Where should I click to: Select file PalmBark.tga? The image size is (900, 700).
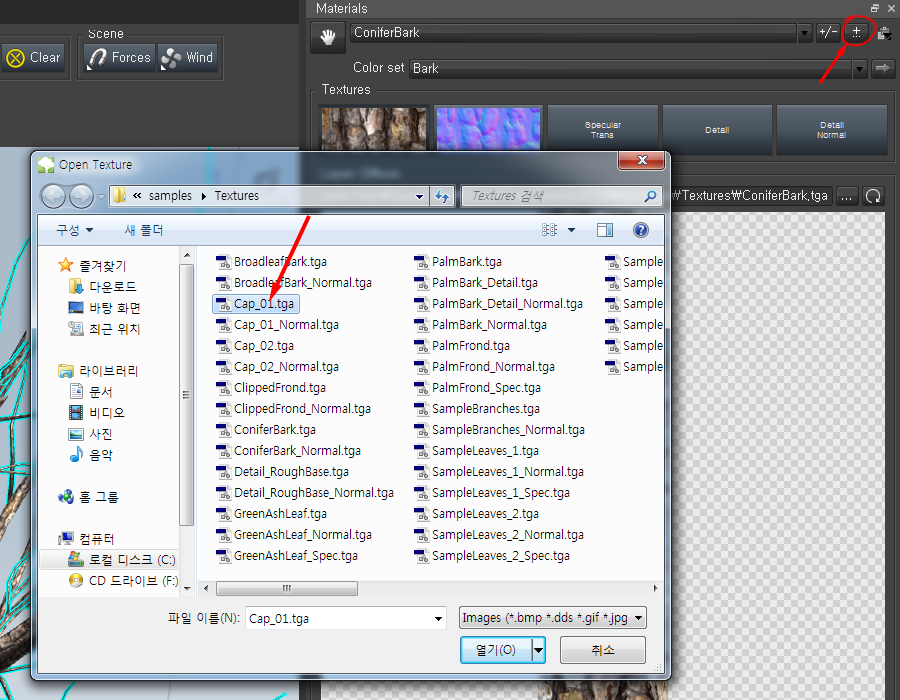(x=458, y=262)
